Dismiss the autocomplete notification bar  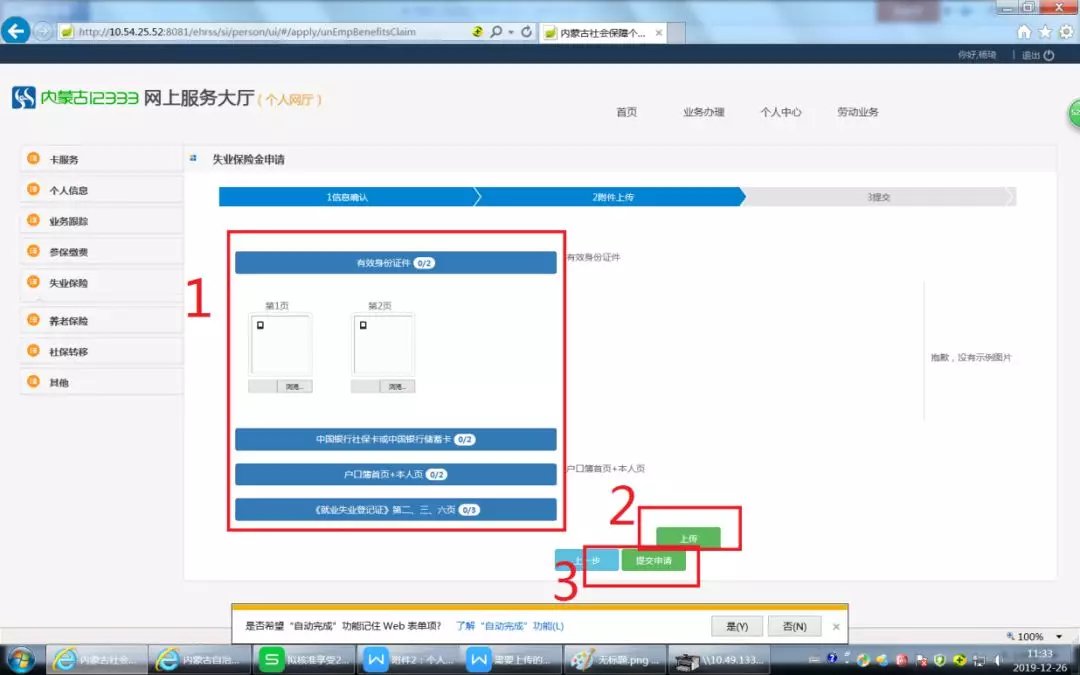[836, 627]
